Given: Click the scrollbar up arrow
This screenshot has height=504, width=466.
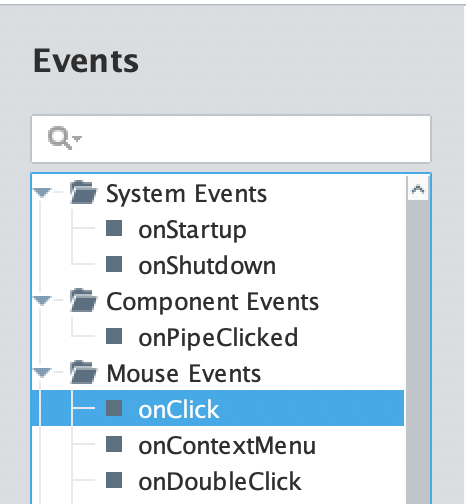Looking at the screenshot, I should (x=418, y=189).
